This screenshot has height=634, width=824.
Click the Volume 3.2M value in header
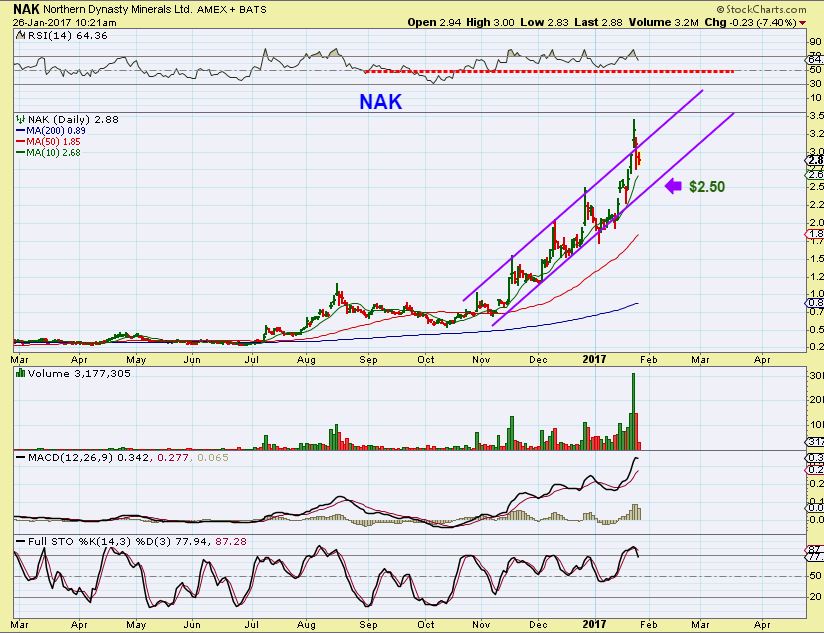tap(664, 22)
